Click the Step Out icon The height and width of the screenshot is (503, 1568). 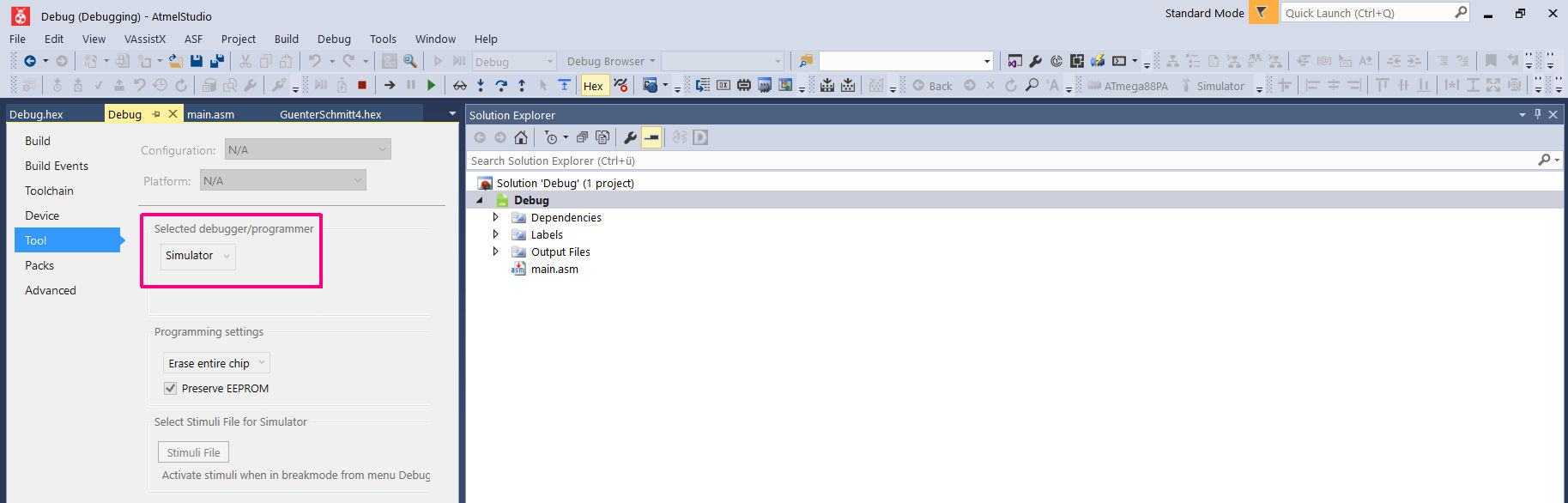pyautogui.click(x=522, y=85)
